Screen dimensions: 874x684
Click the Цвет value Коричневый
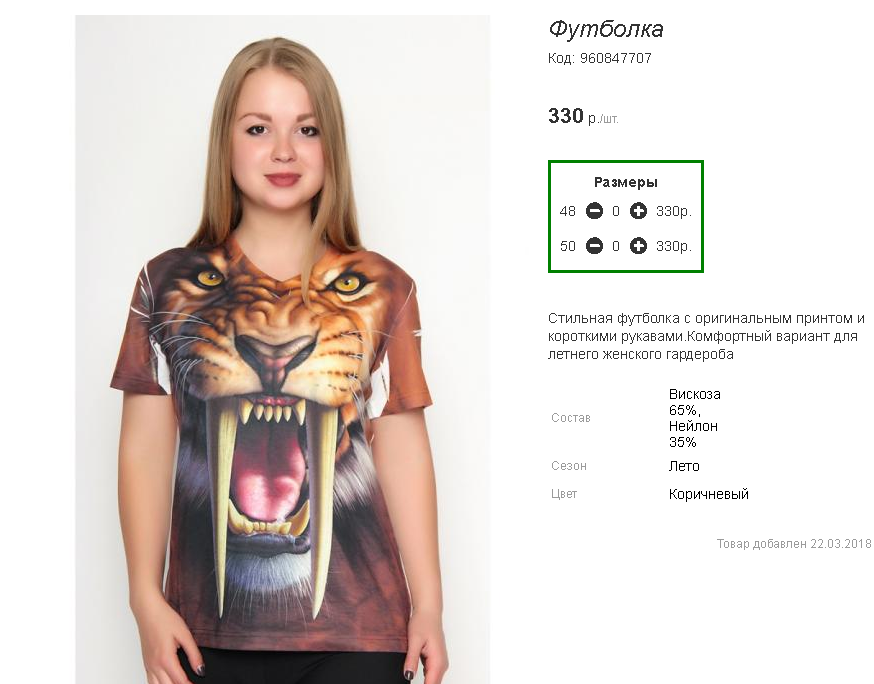[x=708, y=494]
